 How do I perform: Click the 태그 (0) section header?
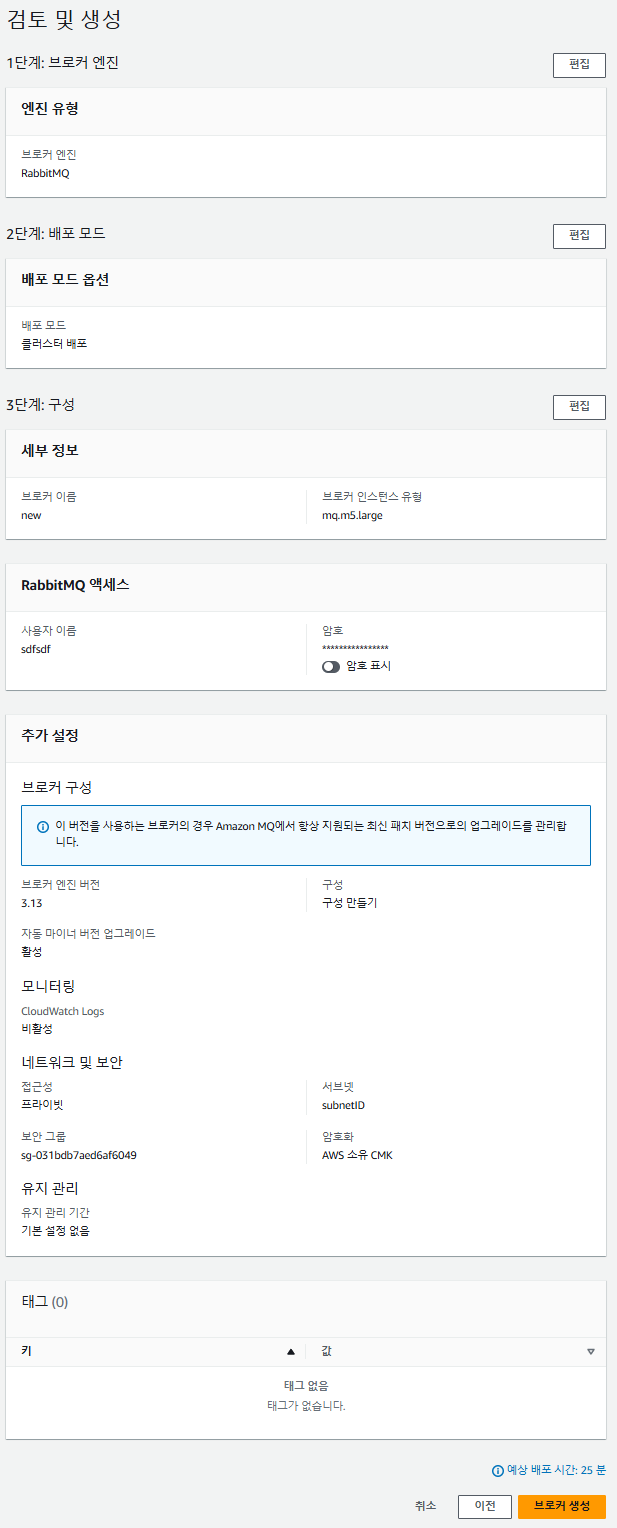pyautogui.click(x=45, y=1302)
